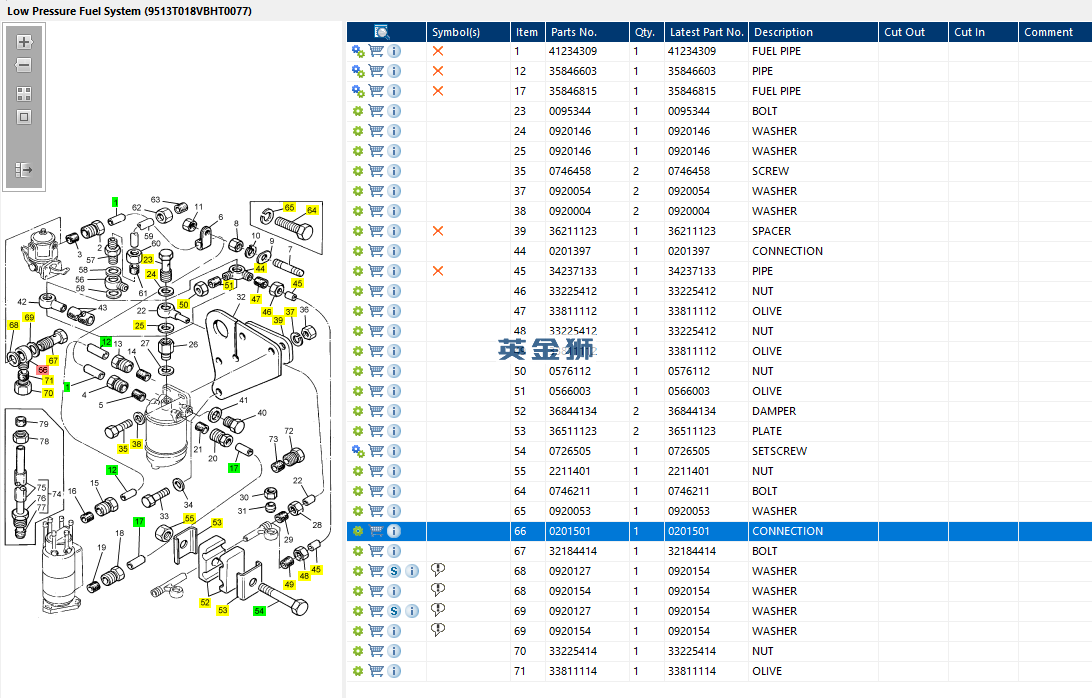The image size is (1092, 698).
Task: Click callout 70 on the diagram
Action: point(48,393)
